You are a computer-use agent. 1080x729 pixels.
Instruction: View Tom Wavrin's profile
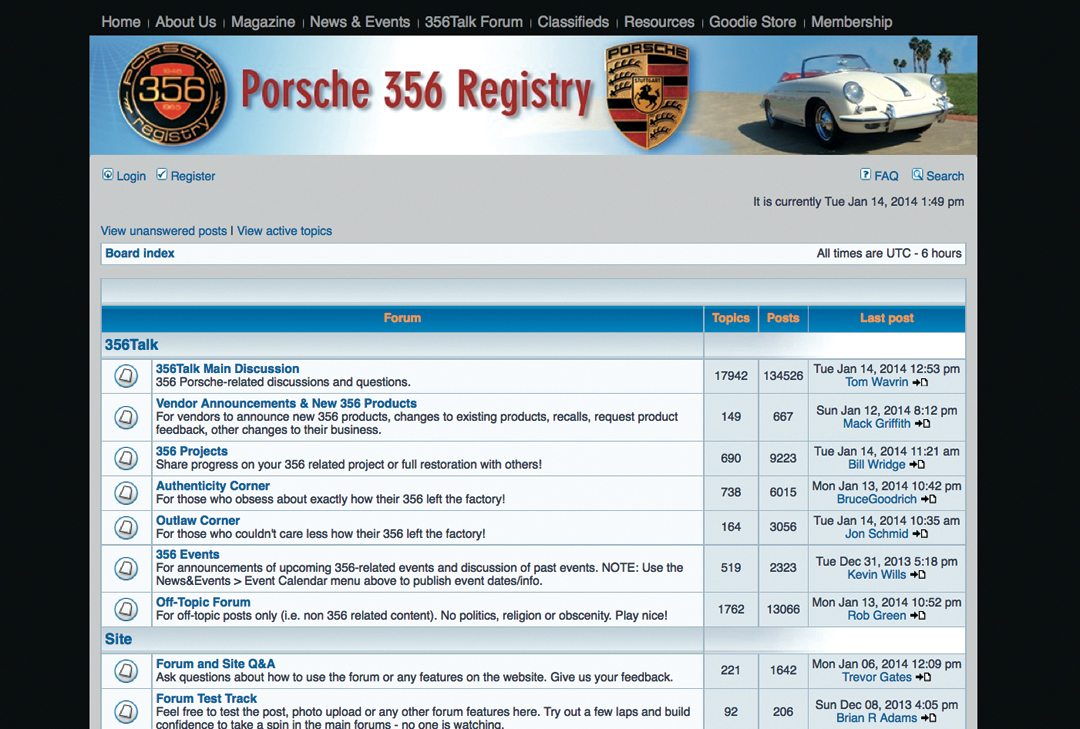tap(877, 382)
